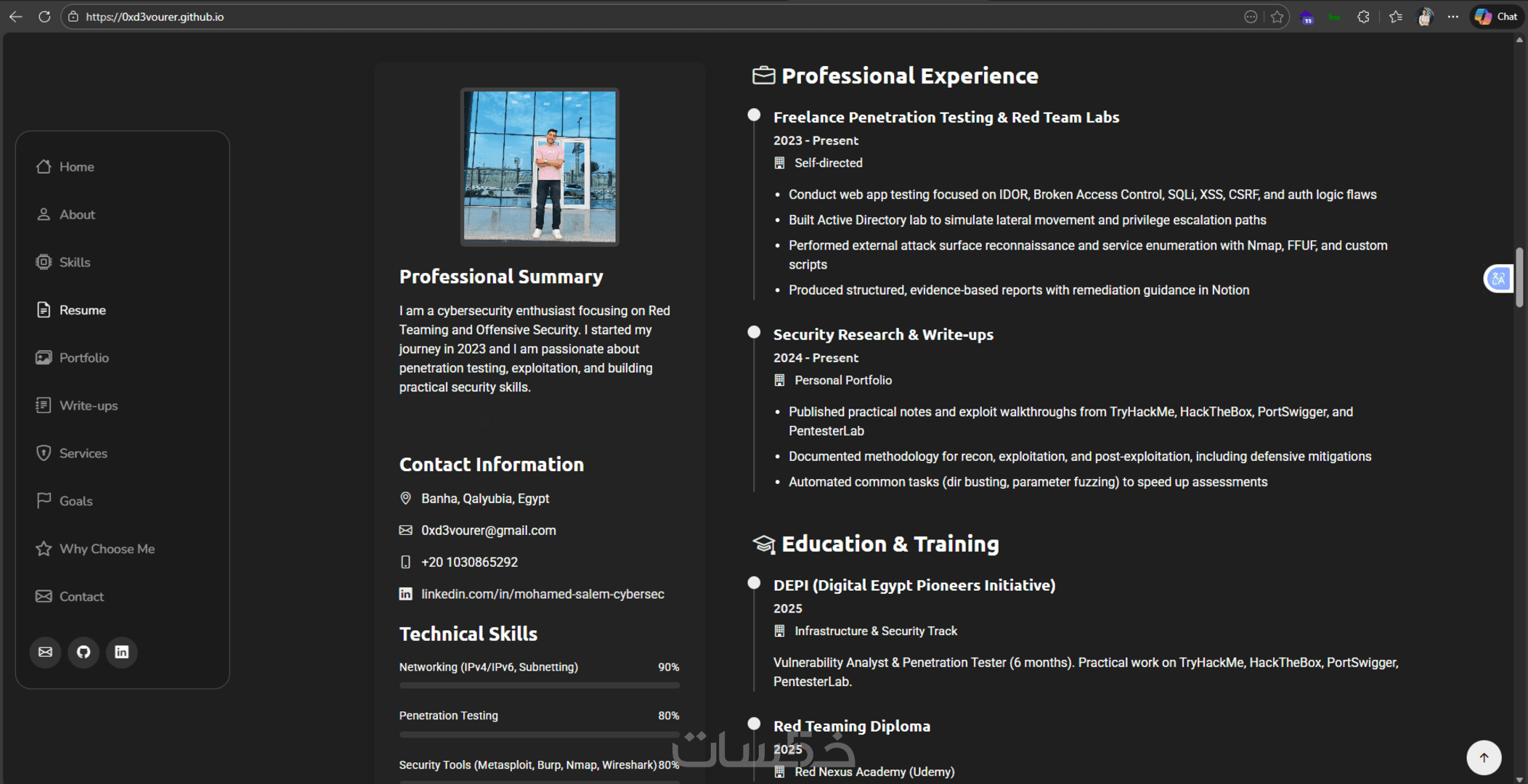This screenshot has width=1528, height=784.
Task: Navigate to Home in the sidebar
Action: tap(76, 167)
